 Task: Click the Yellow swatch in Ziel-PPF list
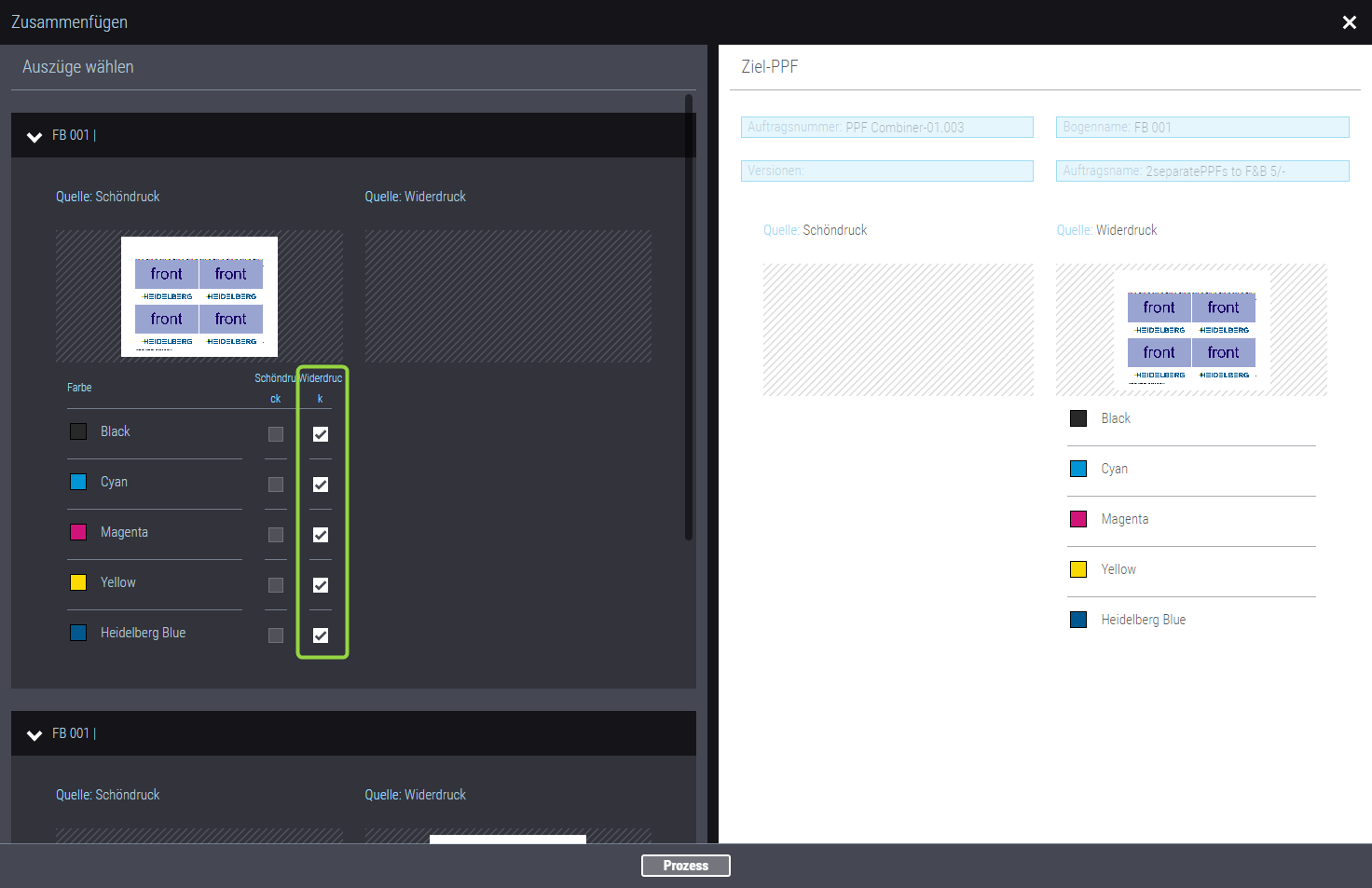(x=1078, y=569)
